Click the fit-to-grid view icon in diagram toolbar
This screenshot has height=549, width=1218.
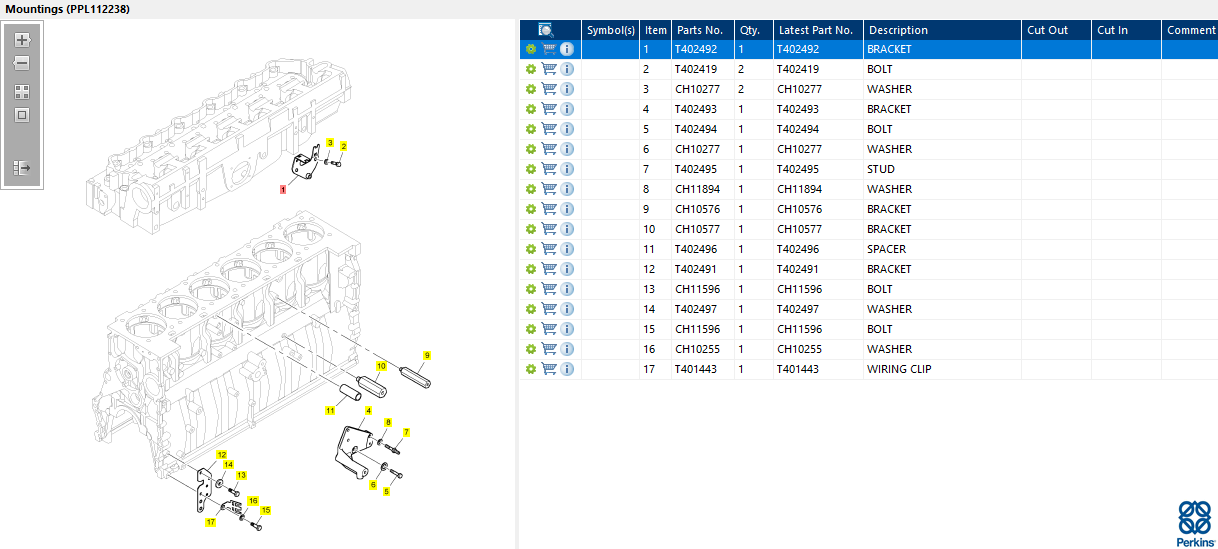[x=22, y=91]
